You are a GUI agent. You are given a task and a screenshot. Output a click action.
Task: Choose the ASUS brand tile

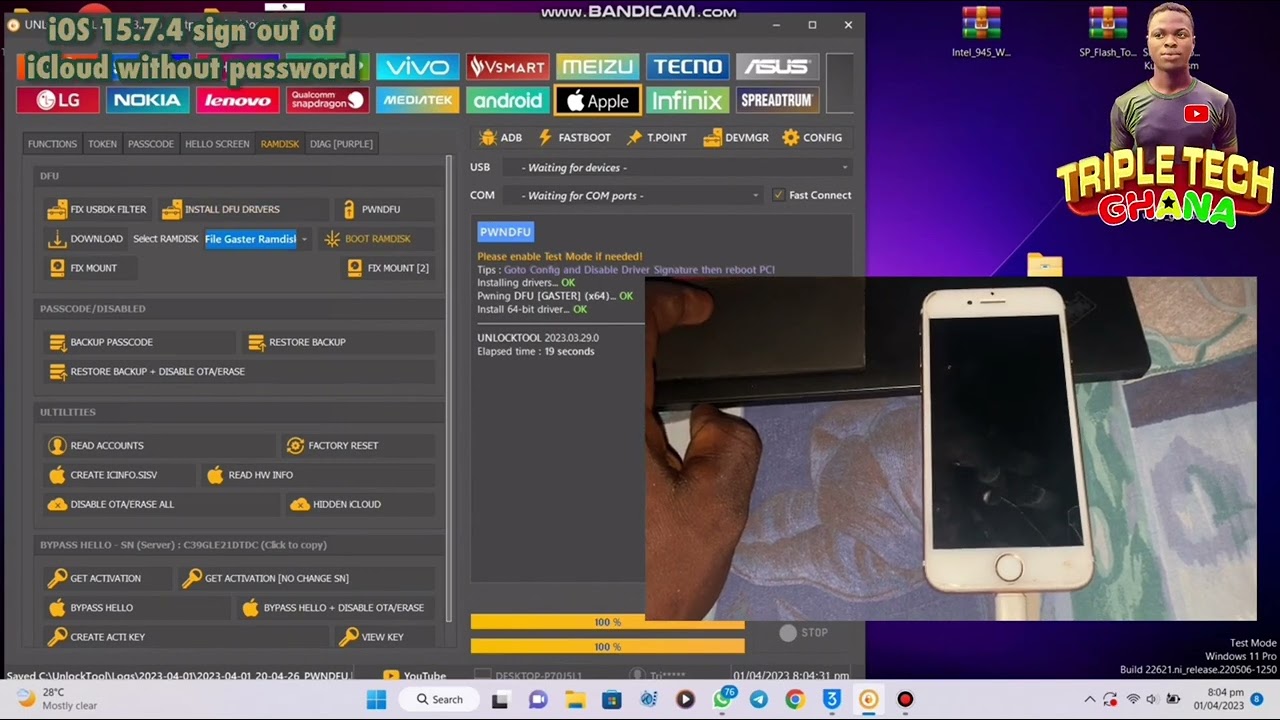(x=777, y=67)
